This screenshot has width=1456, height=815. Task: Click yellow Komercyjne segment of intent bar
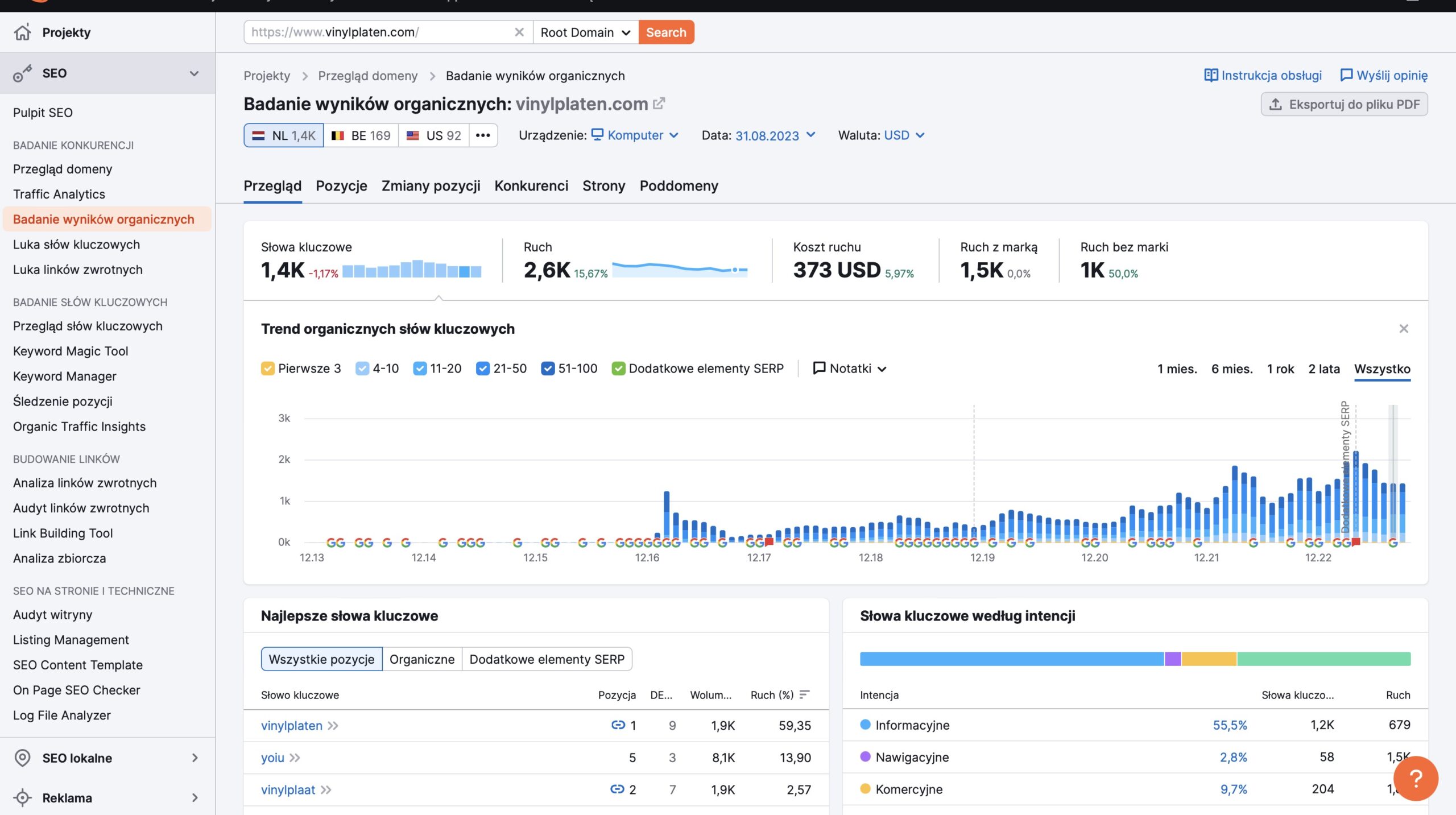pos(1209,659)
